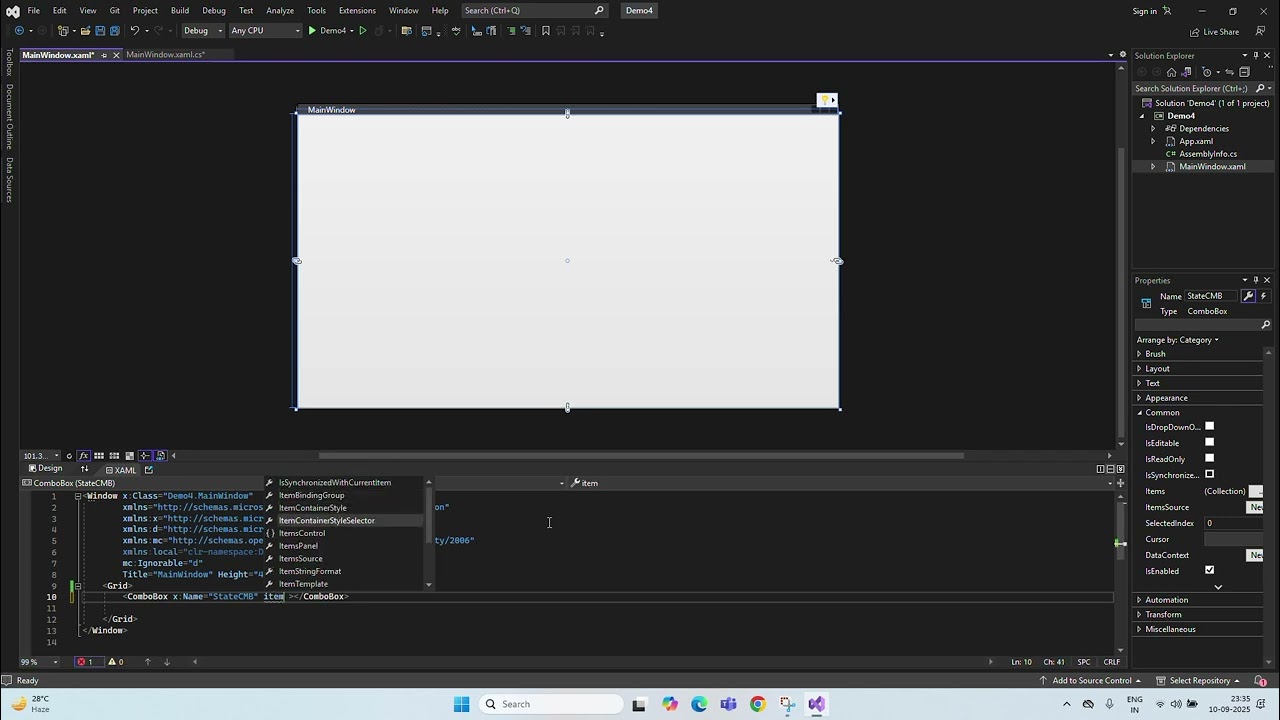
Task: Close the MainWindow.xaml tab
Action: tap(116, 55)
